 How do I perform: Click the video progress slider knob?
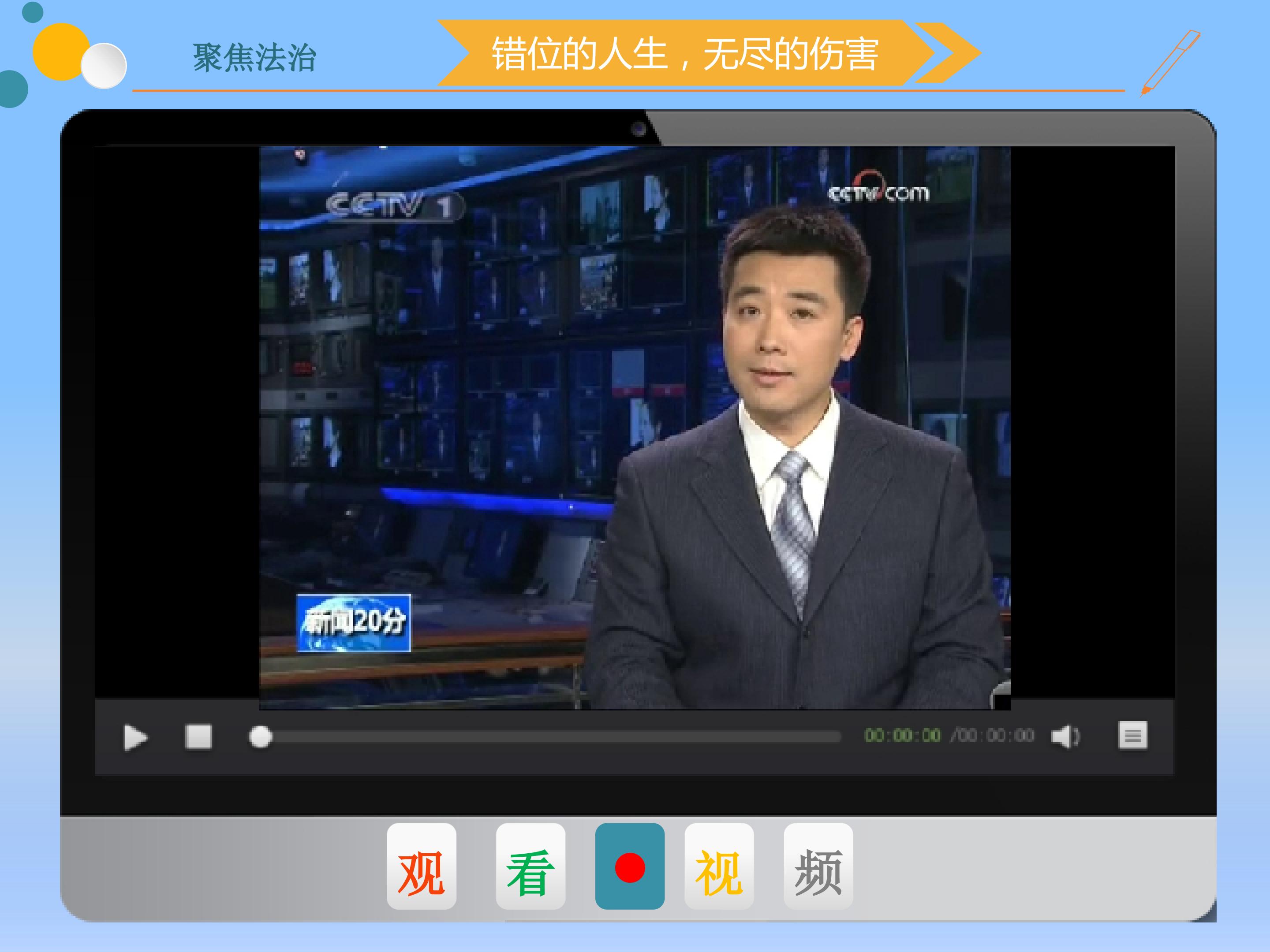click(x=260, y=737)
